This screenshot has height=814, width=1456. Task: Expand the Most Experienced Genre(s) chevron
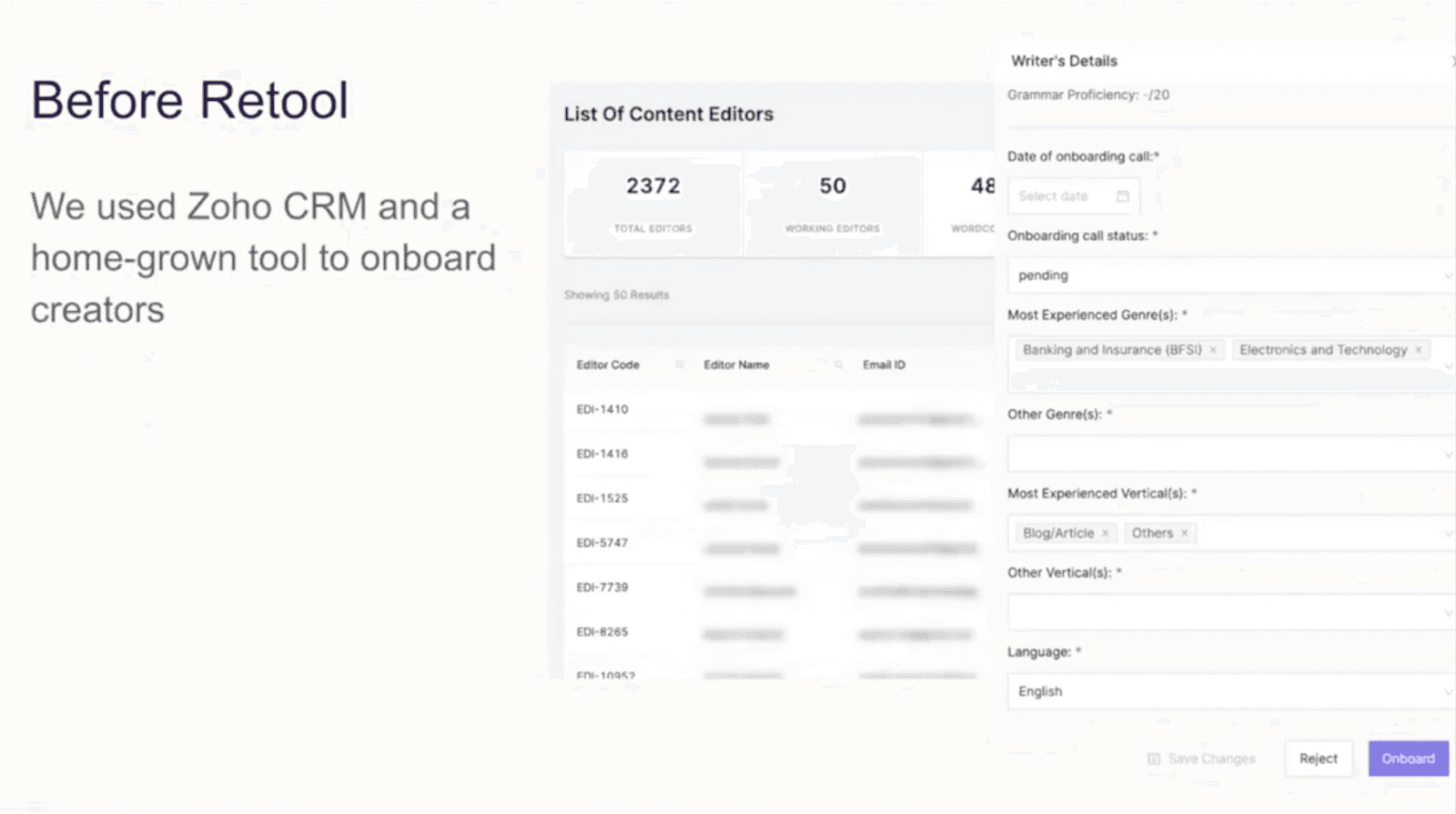point(1446,366)
